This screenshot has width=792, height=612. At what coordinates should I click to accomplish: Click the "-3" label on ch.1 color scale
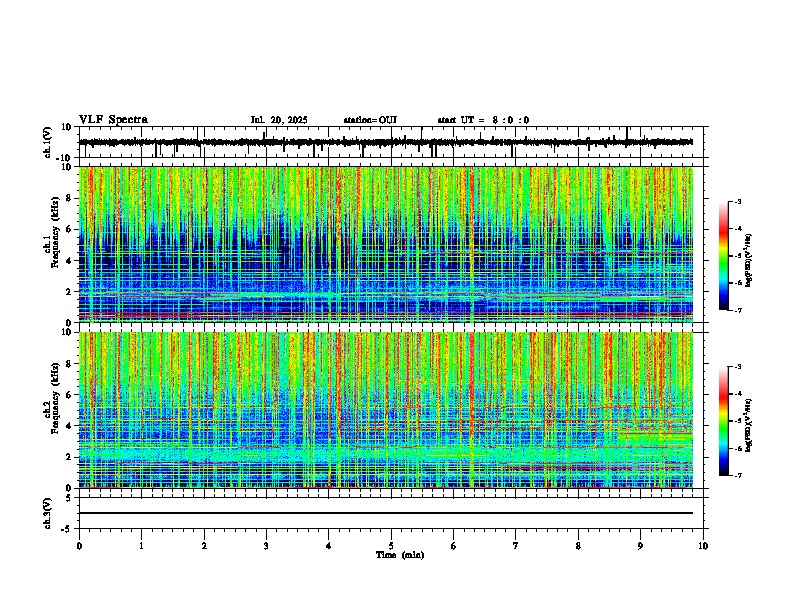click(x=737, y=202)
